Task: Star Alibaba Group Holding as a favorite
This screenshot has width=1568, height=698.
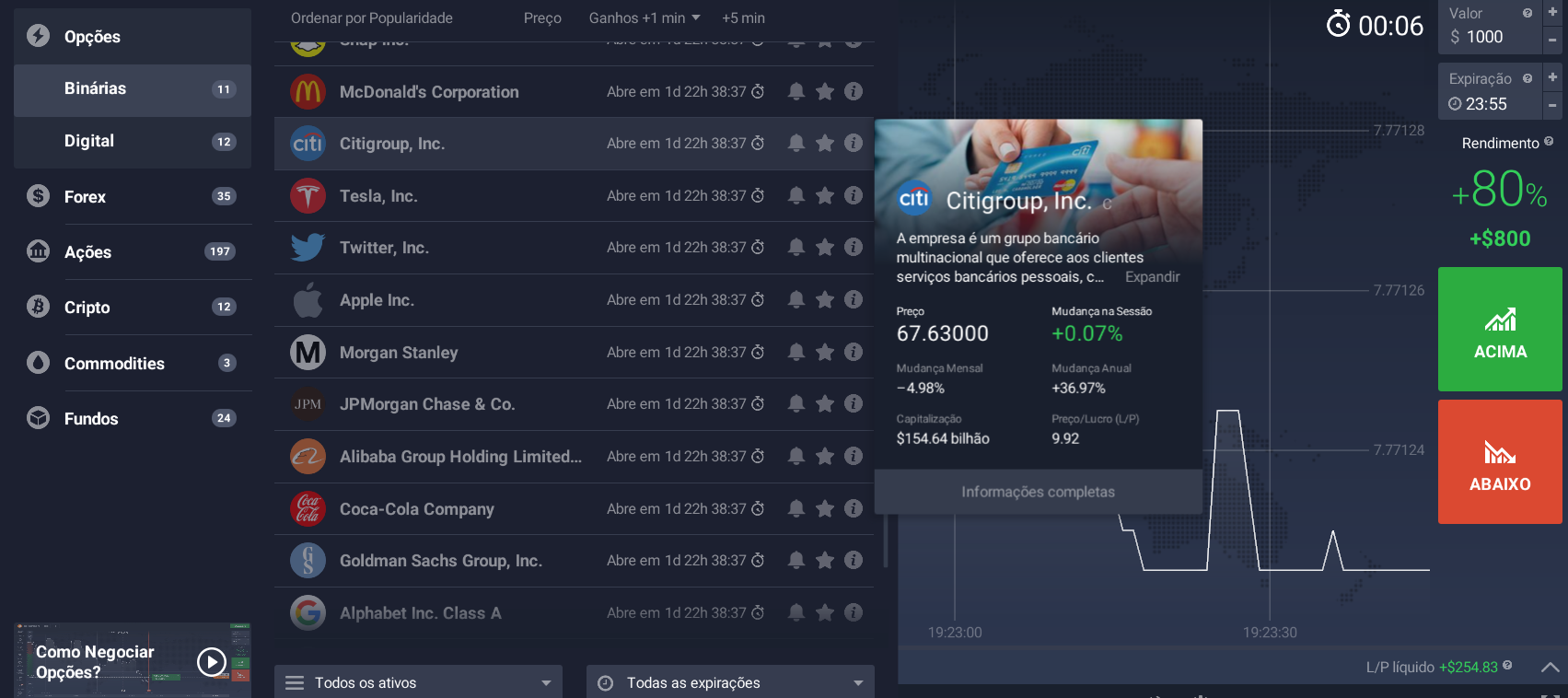Action: click(x=825, y=456)
